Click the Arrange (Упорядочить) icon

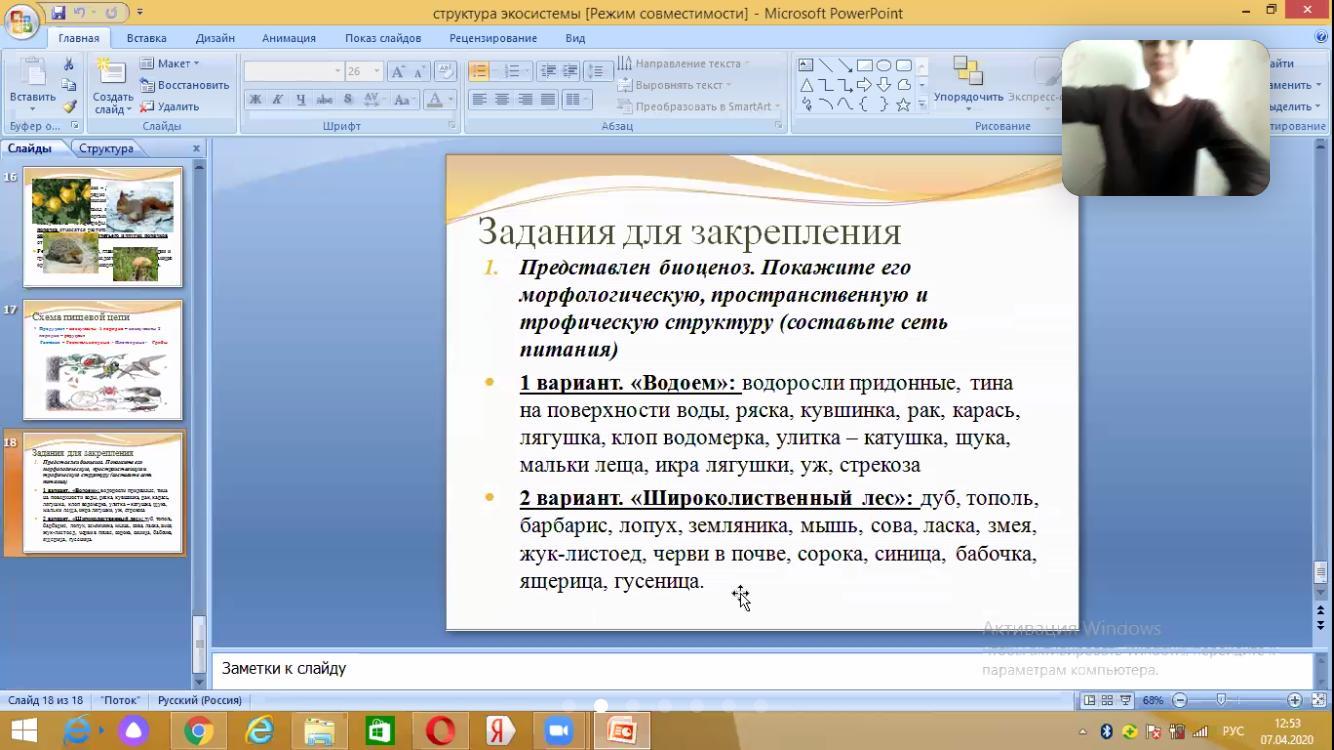click(967, 72)
